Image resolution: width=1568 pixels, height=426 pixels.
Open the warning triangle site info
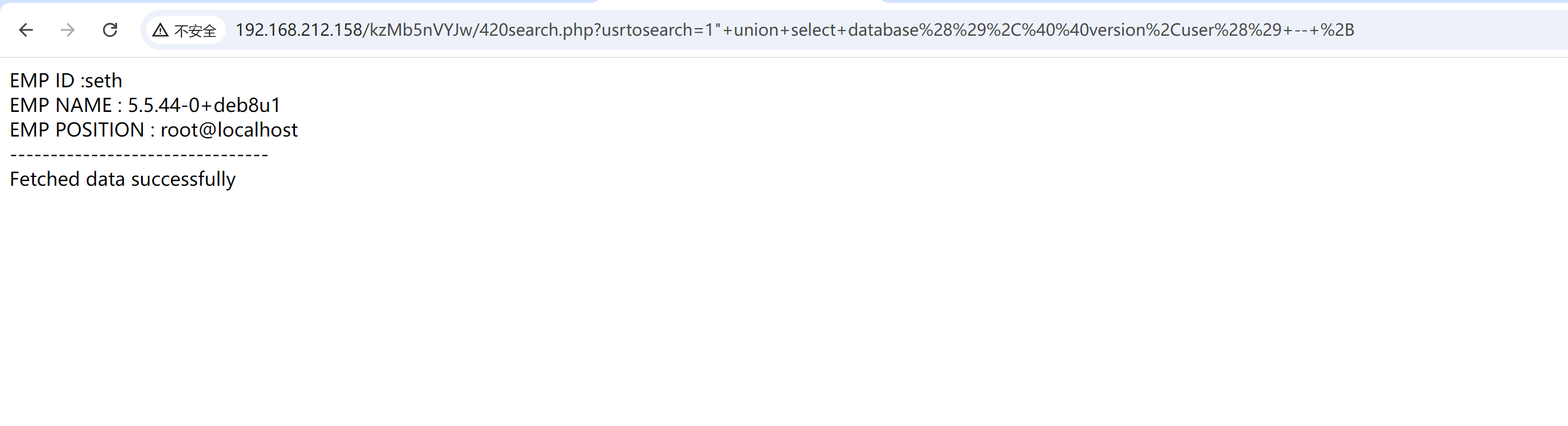tap(160, 30)
